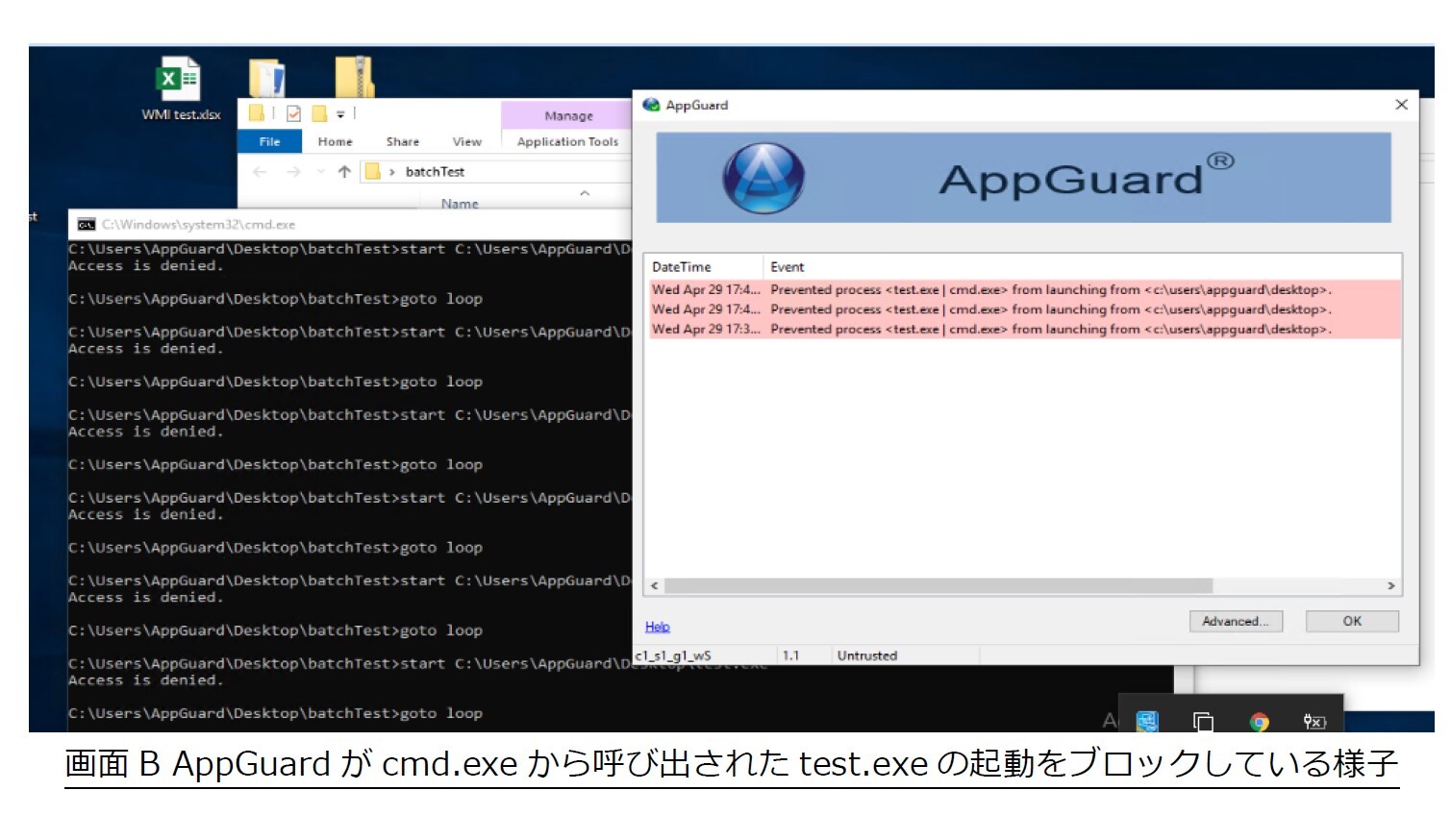
Task: Click the Properties icon in Explorer quick access toolbar
Action: point(294,113)
